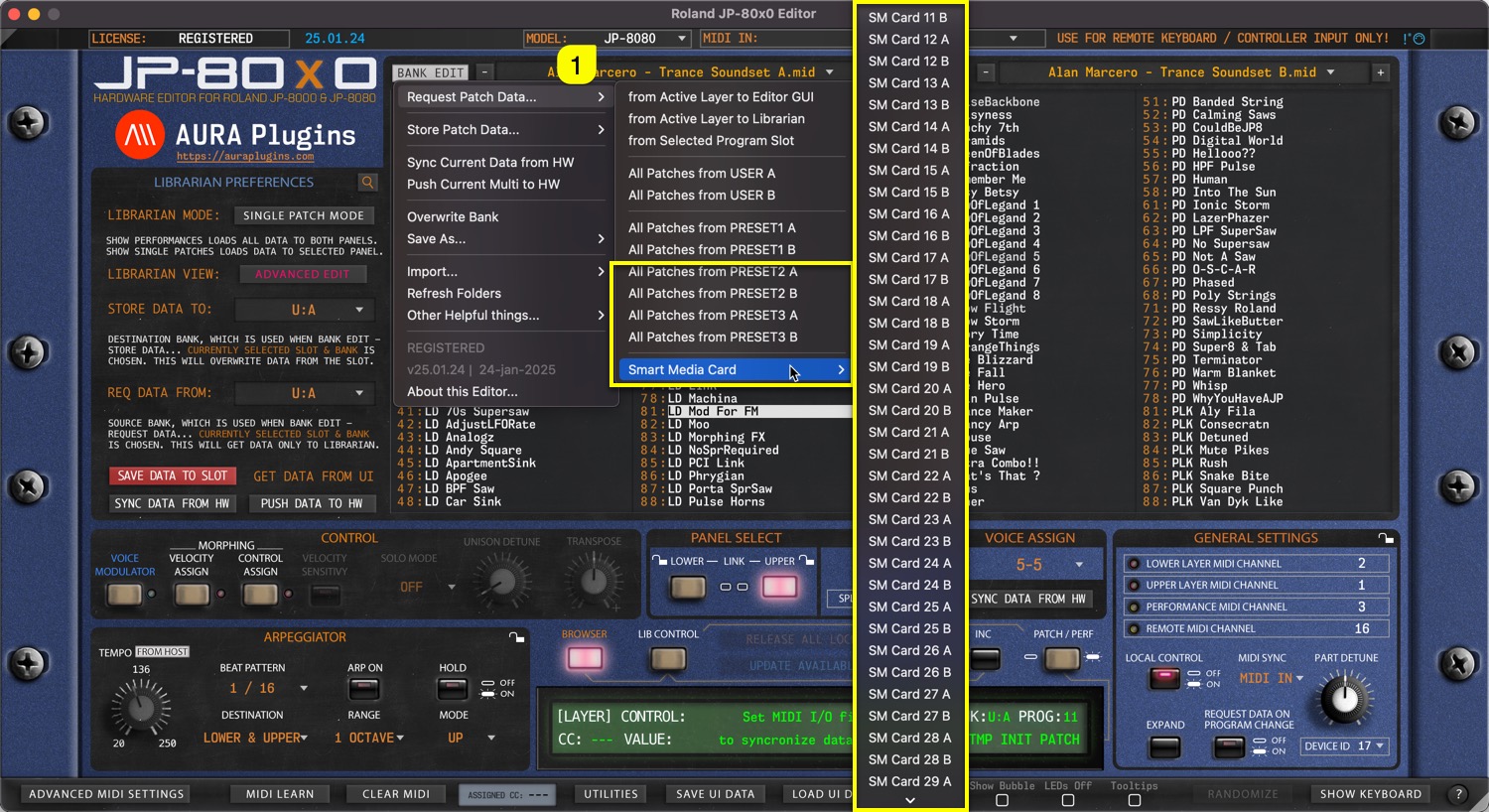The width and height of the screenshot is (1489, 812).
Task: Click the lock icon in General Settings header
Action: click(1386, 538)
